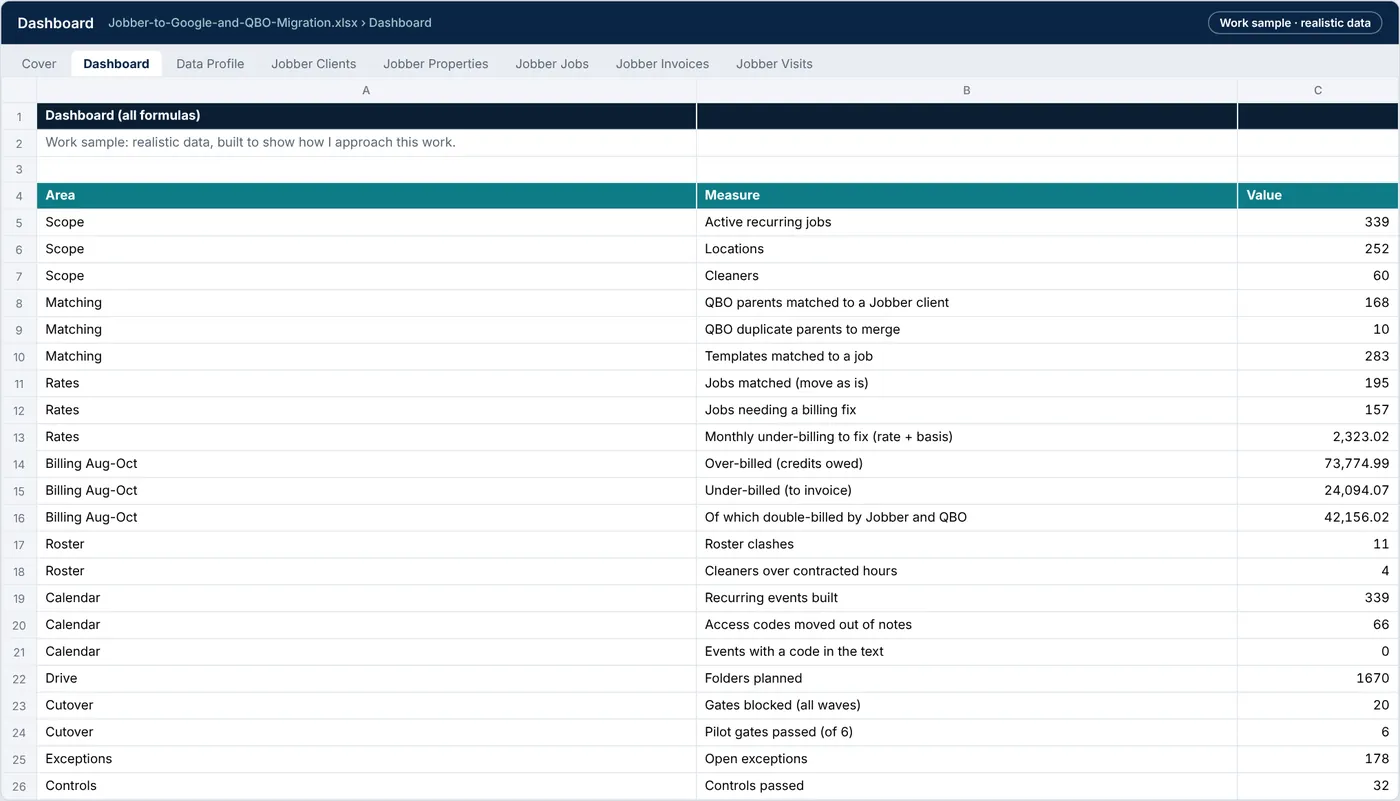Click the 'Exceptions' area cell
Image resolution: width=1400 pixels, height=801 pixels.
(366, 759)
